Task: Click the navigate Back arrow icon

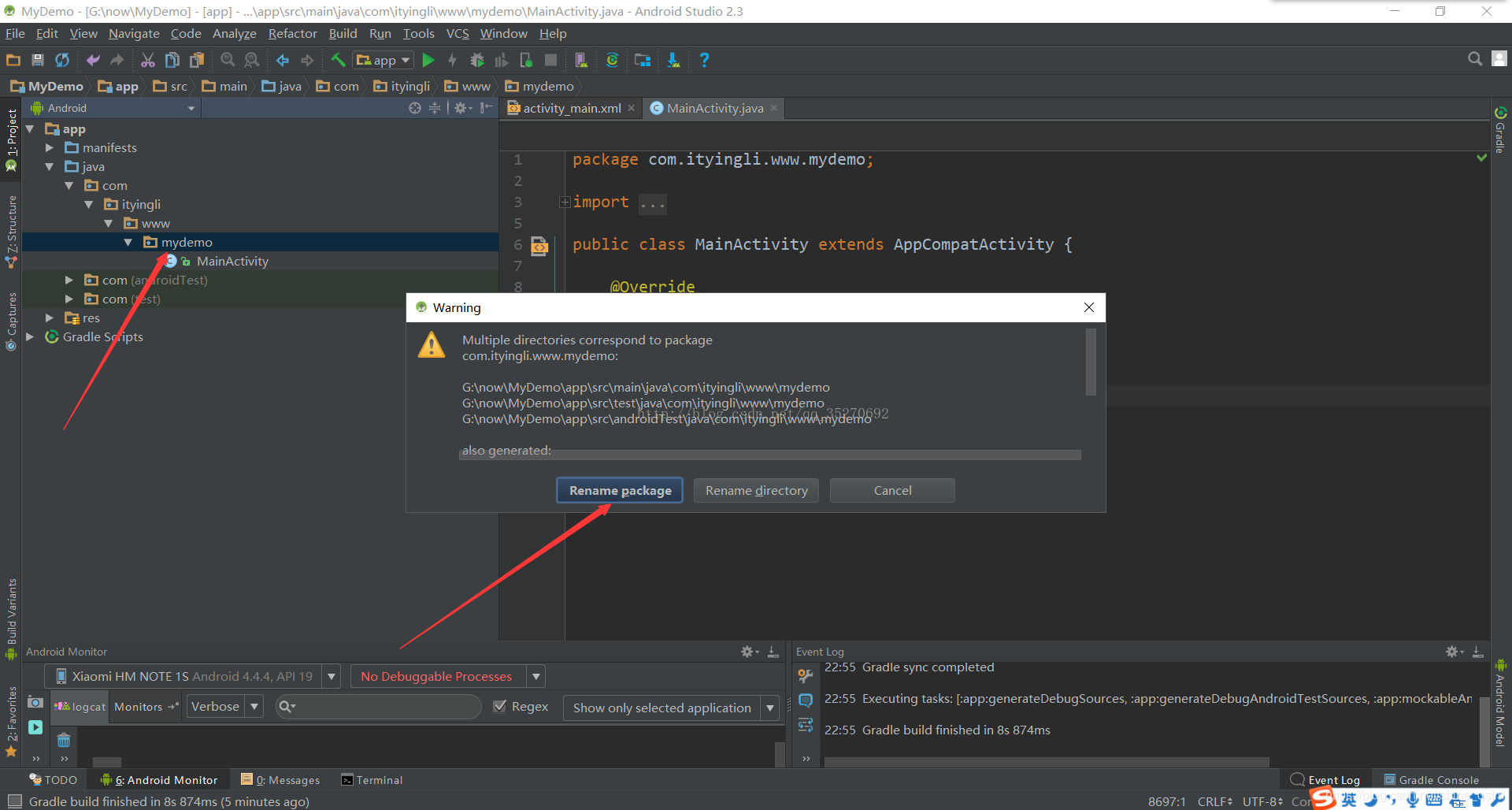Action: 283,60
